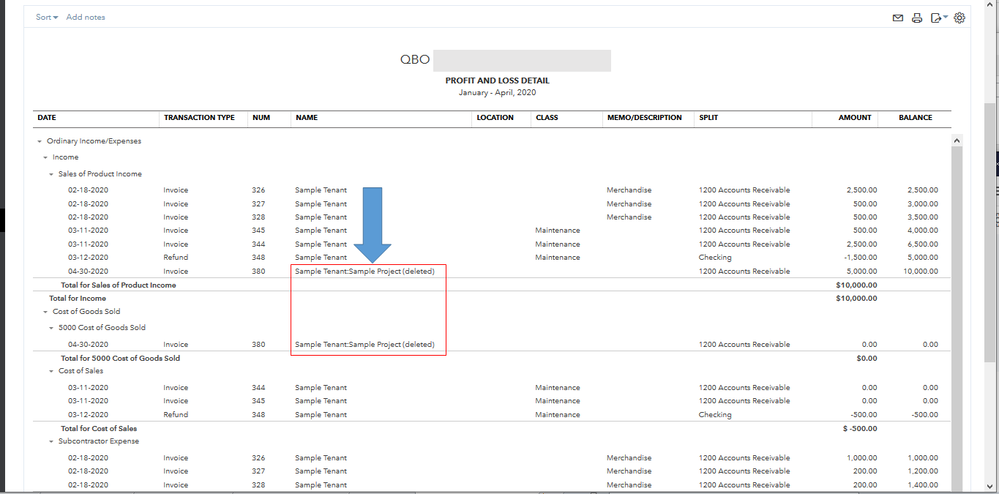Screen dimensions: 999x494
Task: Open invoice 345 in Sales of Product Income
Action: tap(258, 230)
